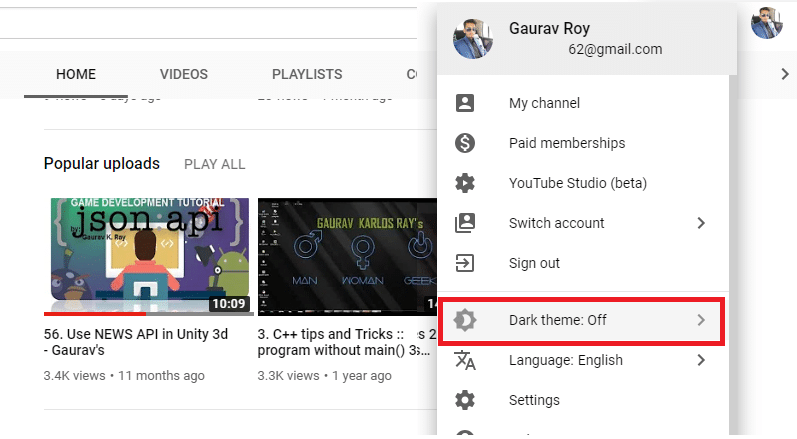Screen dimensions: 797x439
Task: Select Language: English
Action: coord(583,360)
